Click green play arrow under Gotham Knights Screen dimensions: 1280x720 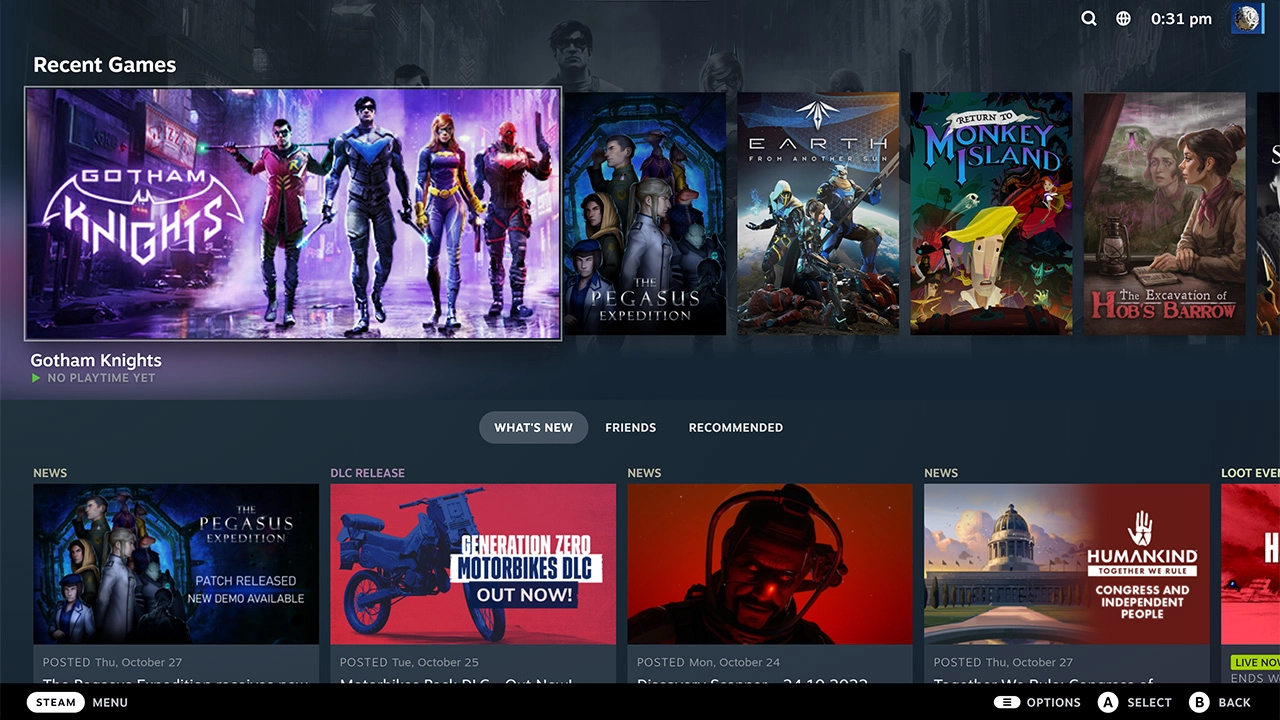click(36, 378)
